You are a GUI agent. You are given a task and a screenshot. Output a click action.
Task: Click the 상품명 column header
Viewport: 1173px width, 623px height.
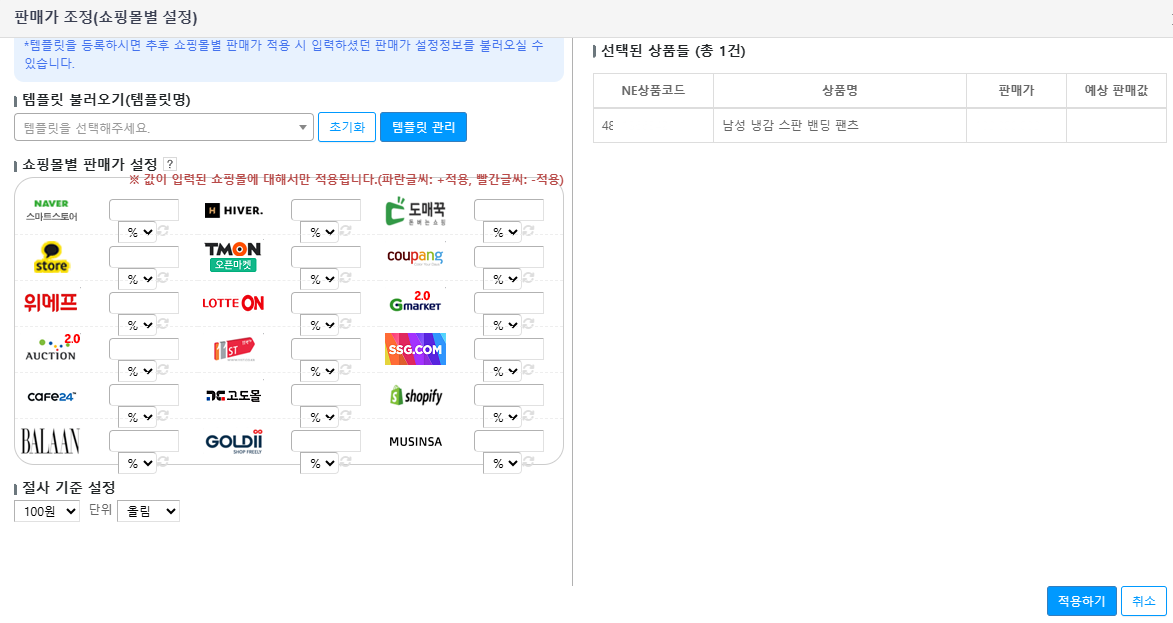point(839,90)
